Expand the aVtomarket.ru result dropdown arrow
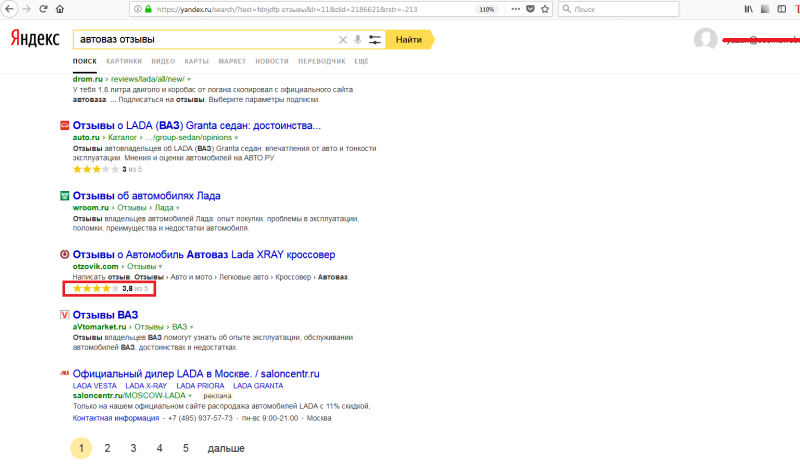This screenshot has width=800, height=469. 191,327
